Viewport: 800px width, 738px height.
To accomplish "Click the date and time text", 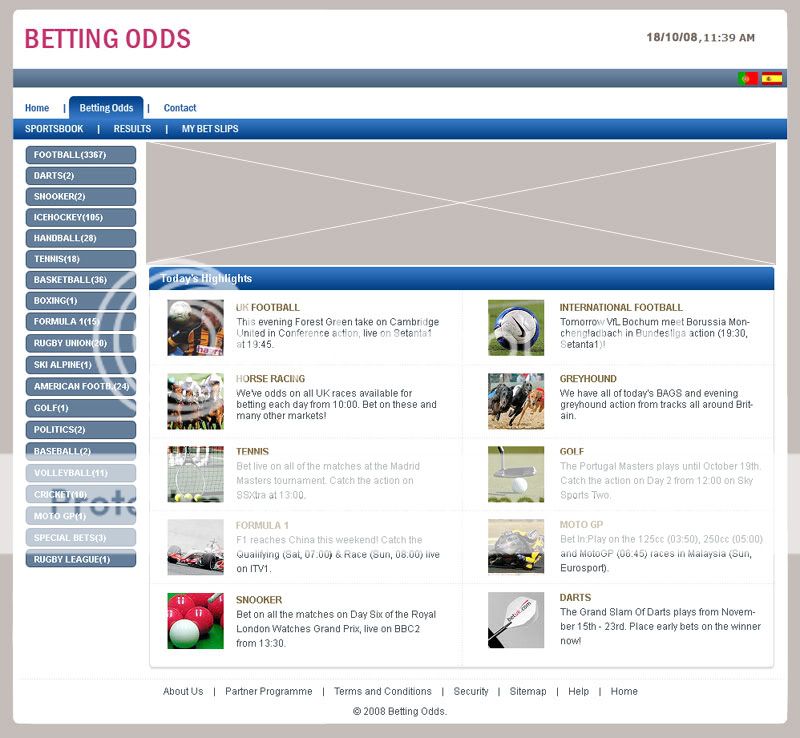I will 701,37.
